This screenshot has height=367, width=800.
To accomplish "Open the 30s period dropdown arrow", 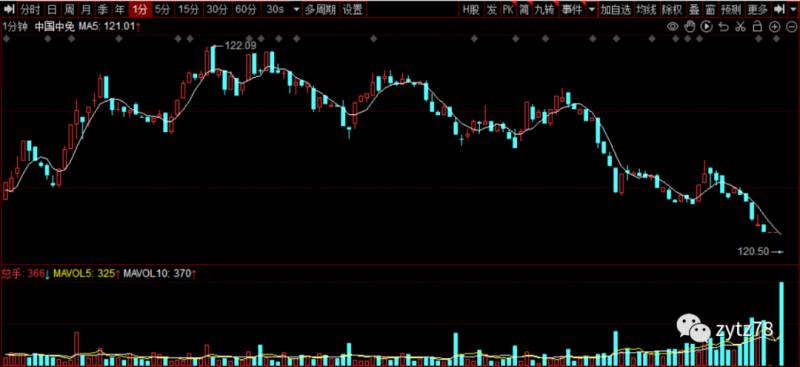I will pyautogui.click(x=296, y=9).
